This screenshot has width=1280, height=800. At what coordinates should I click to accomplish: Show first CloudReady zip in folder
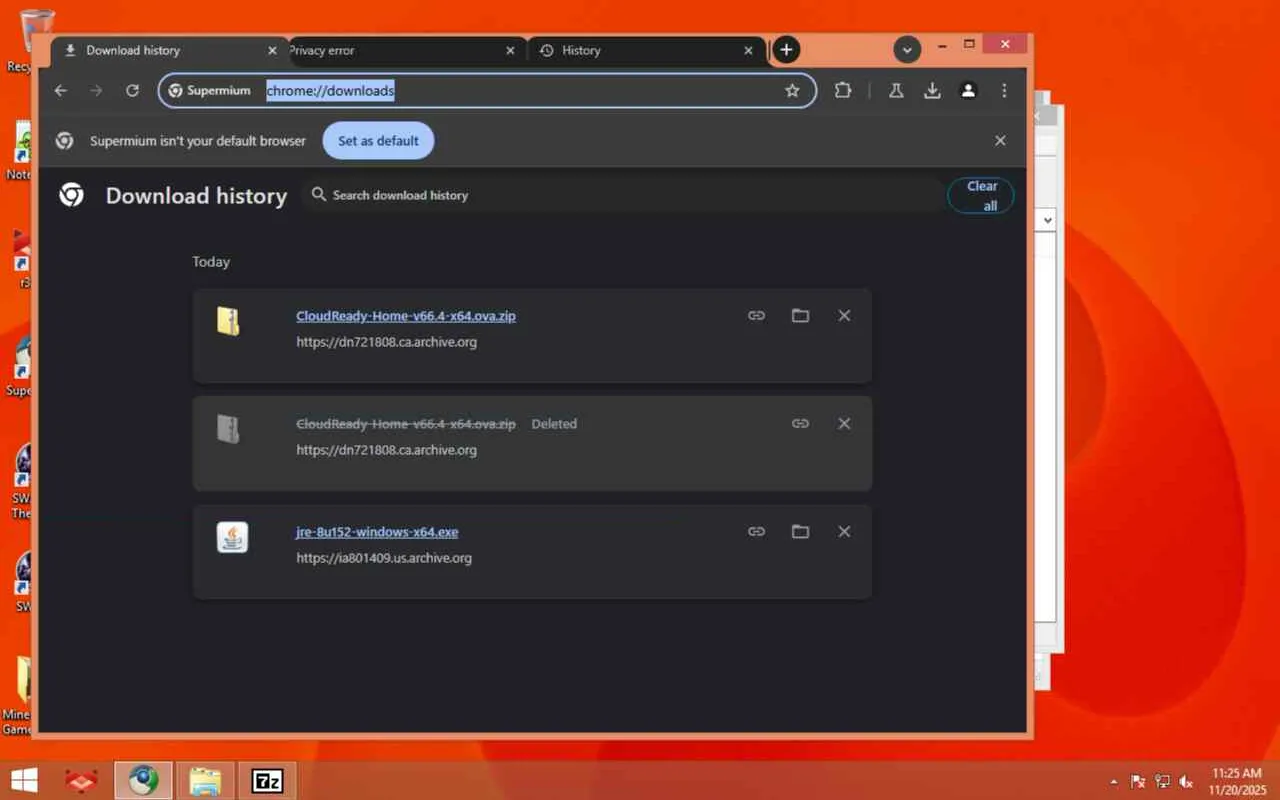pyautogui.click(x=800, y=316)
